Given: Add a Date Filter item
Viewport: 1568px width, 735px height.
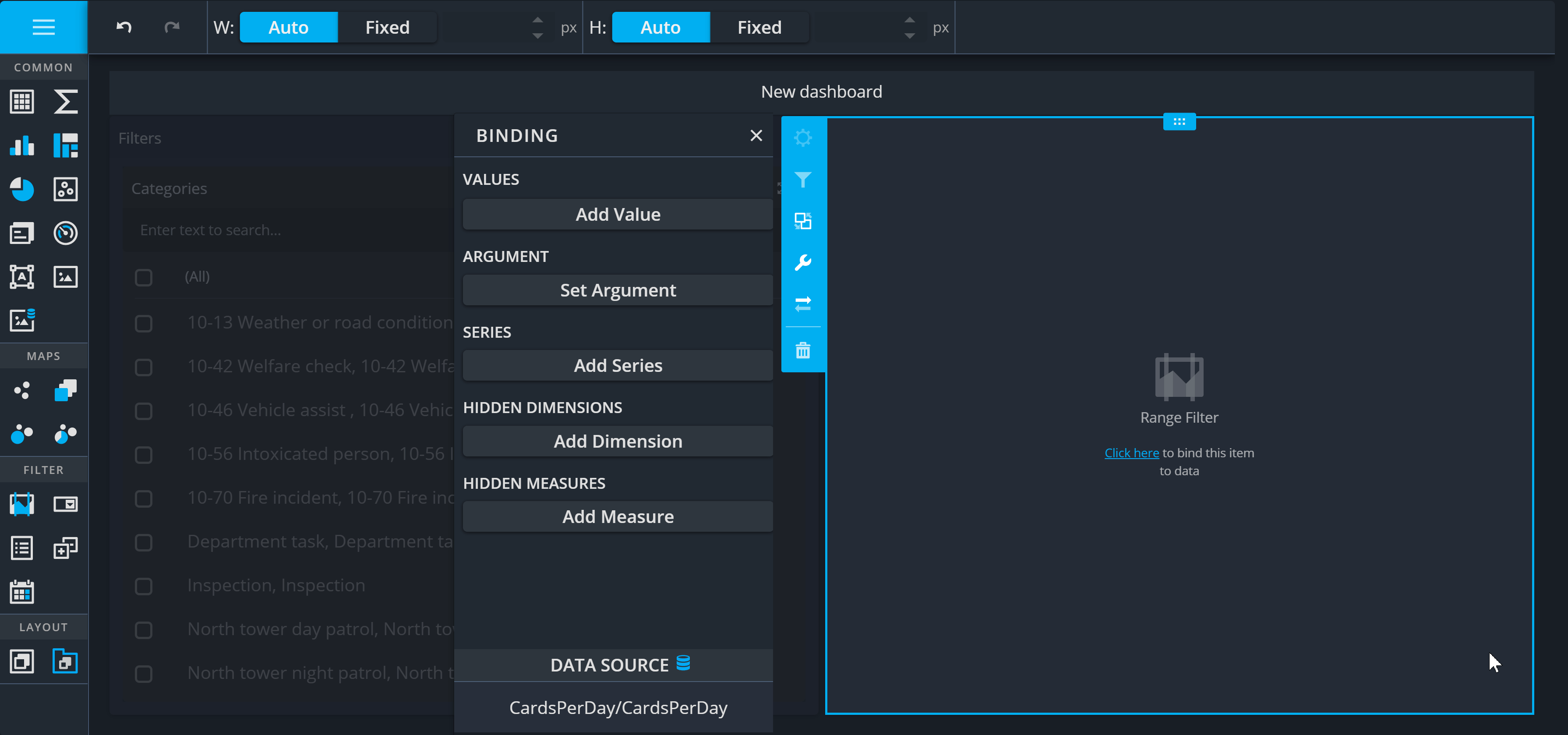Looking at the screenshot, I should 22,592.
